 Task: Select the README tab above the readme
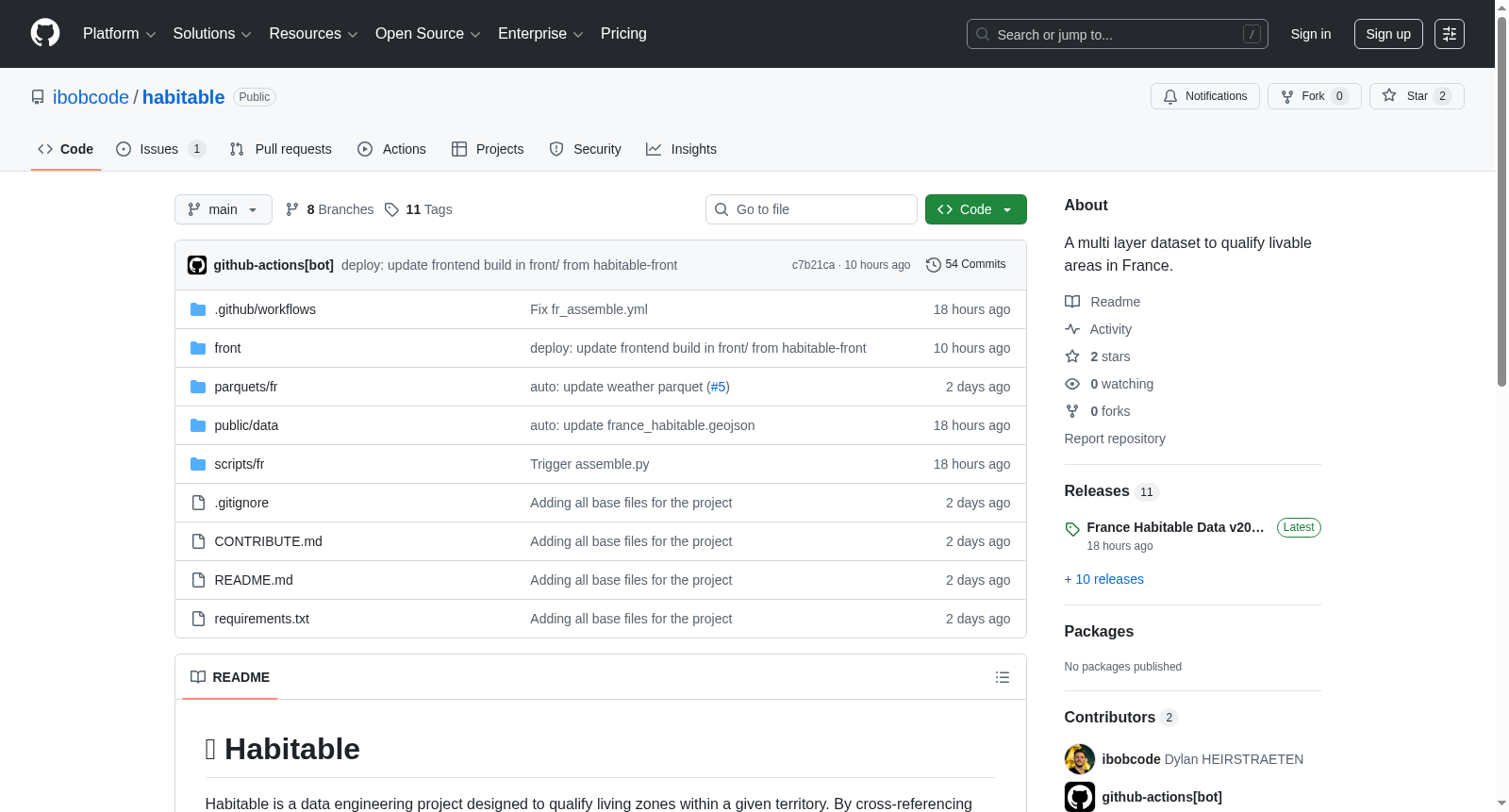point(230,677)
